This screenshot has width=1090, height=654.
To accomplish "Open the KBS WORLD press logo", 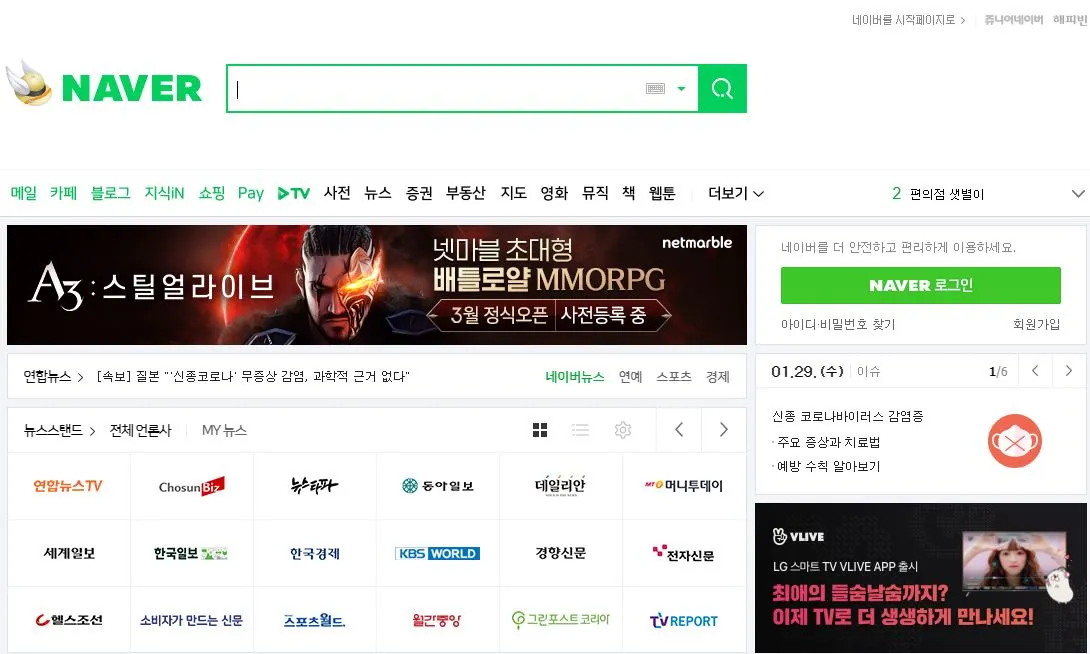I will 437,553.
